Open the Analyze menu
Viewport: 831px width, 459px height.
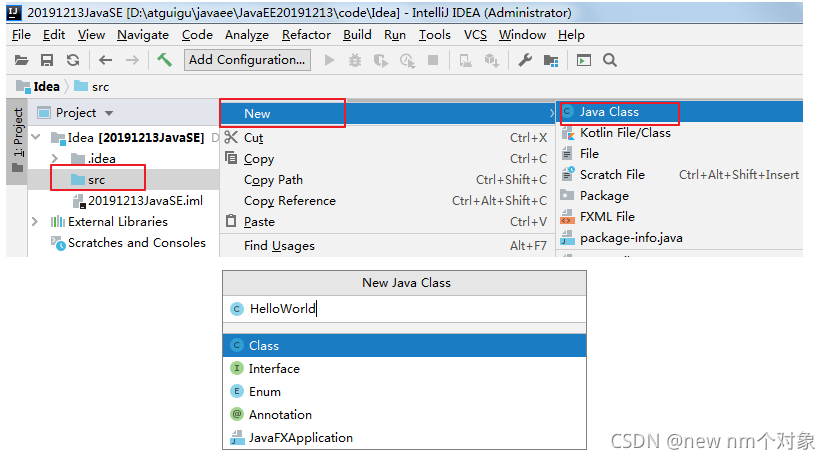(x=246, y=35)
